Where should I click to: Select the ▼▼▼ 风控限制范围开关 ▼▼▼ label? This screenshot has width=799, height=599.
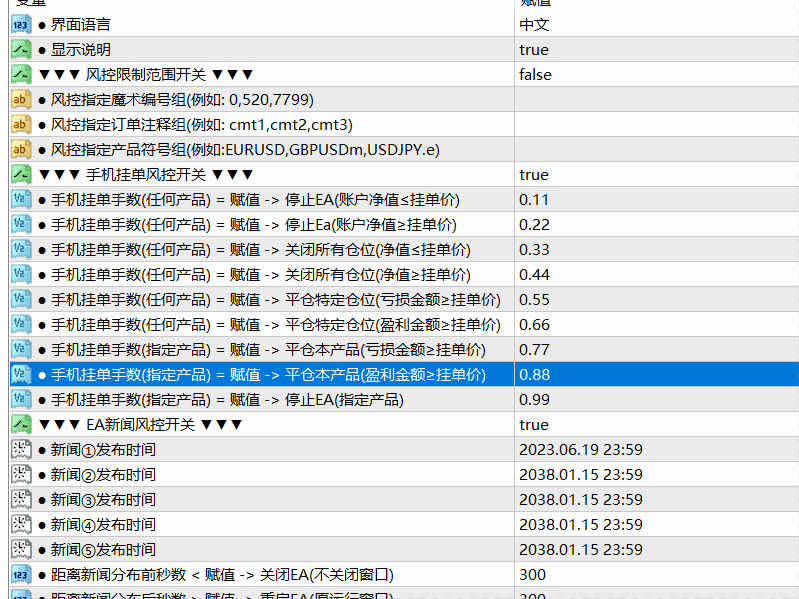(x=146, y=74)
